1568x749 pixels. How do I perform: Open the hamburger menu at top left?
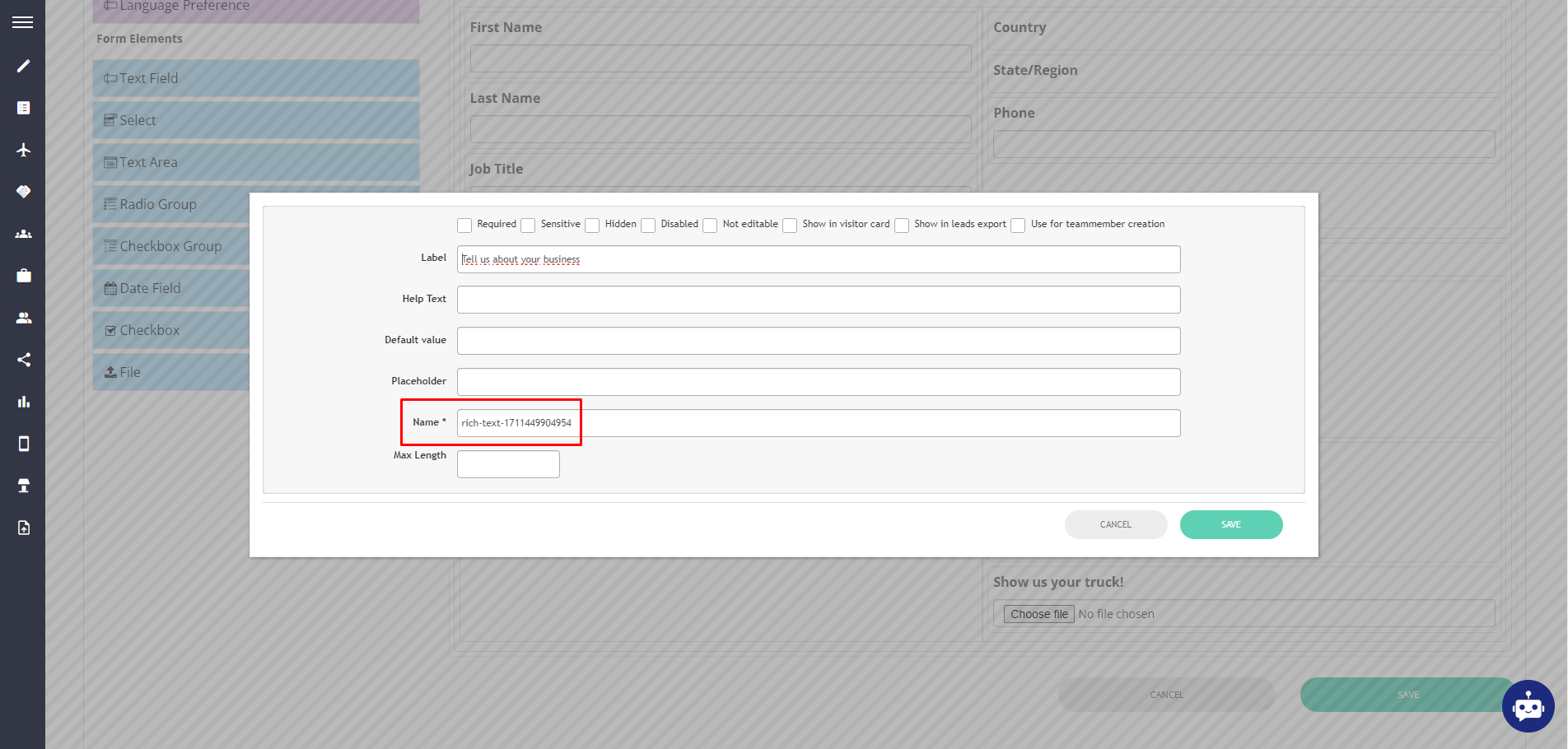(x=22, y=21)
